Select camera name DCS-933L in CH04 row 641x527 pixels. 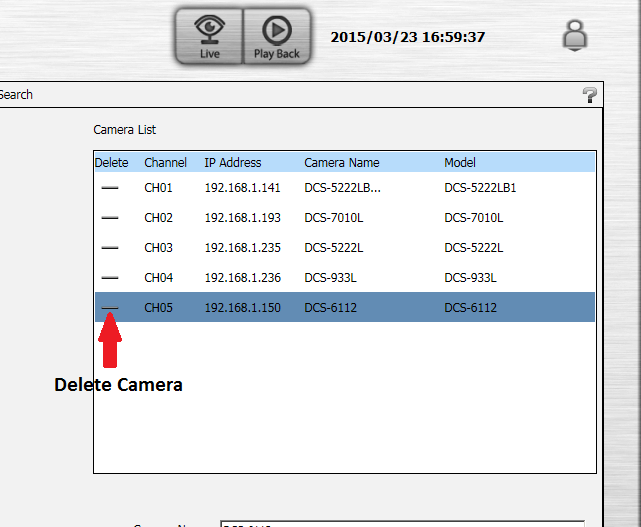[x=330, y=278]
